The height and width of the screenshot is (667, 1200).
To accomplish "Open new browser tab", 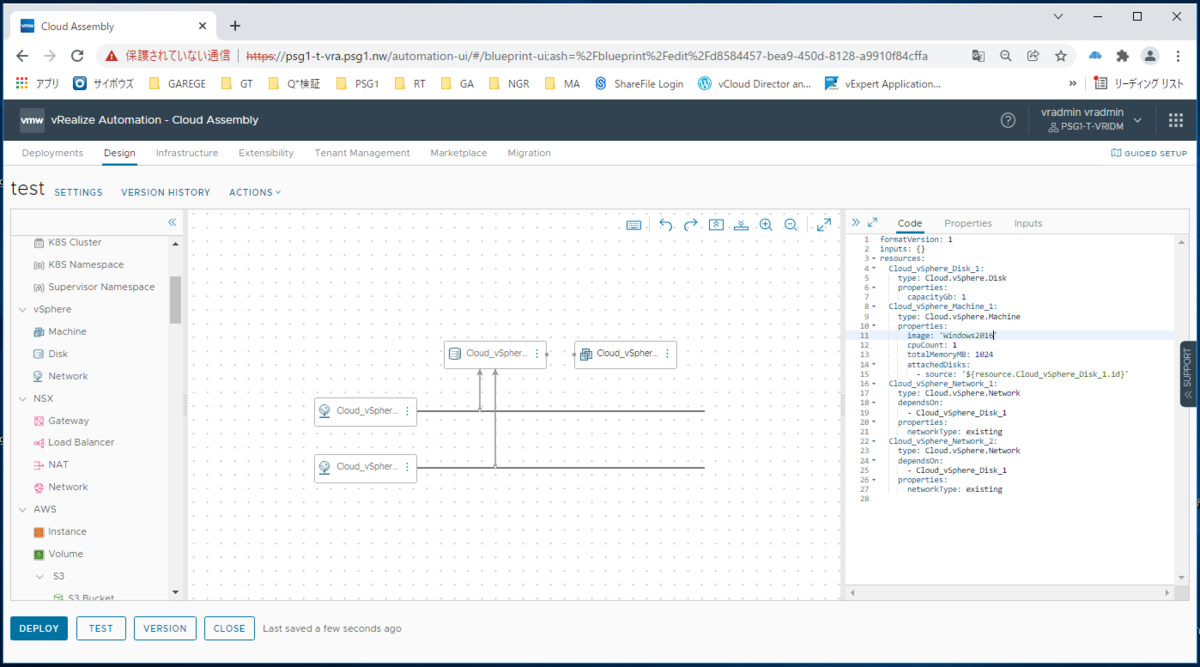I will [235, 26].
